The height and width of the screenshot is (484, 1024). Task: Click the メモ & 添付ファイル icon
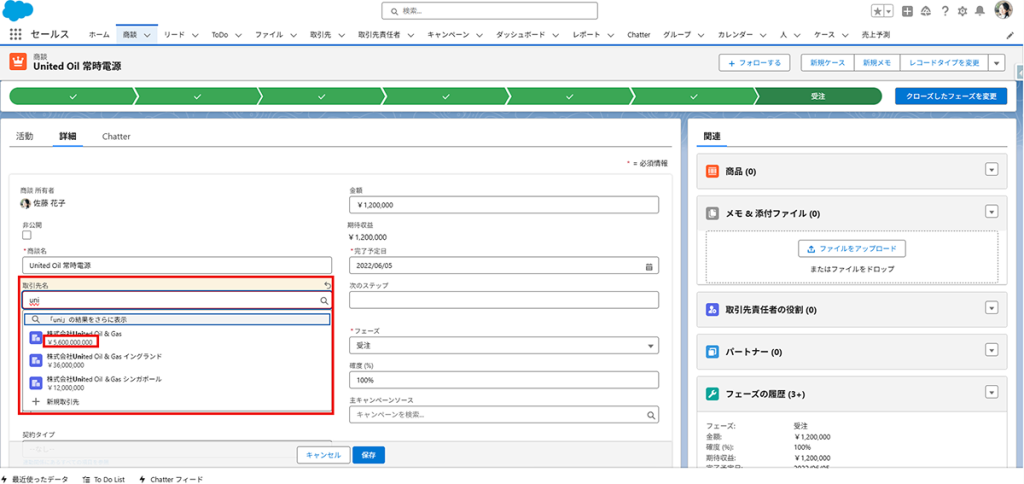(x=712, y=214)
